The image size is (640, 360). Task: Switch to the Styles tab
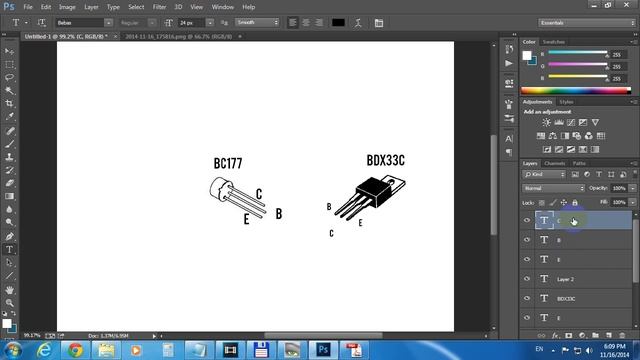pos(566,102)
